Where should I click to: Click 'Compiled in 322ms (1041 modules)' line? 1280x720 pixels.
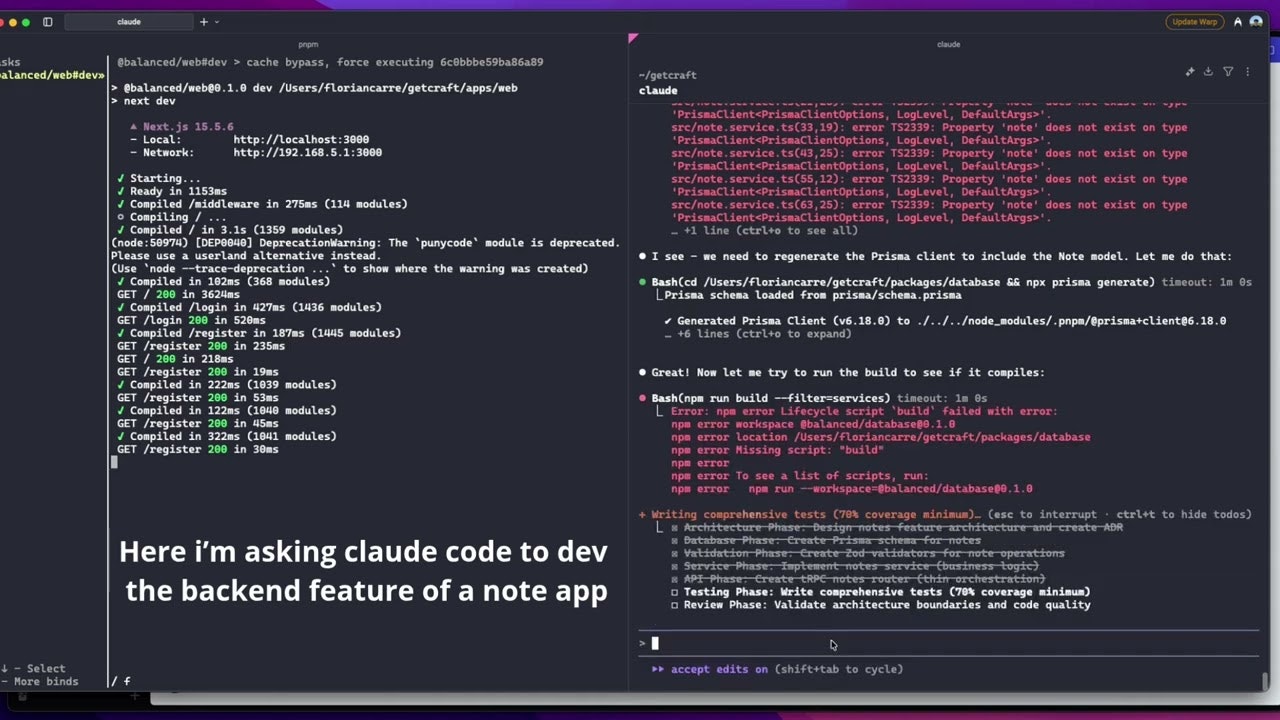[x=227, y=436]
